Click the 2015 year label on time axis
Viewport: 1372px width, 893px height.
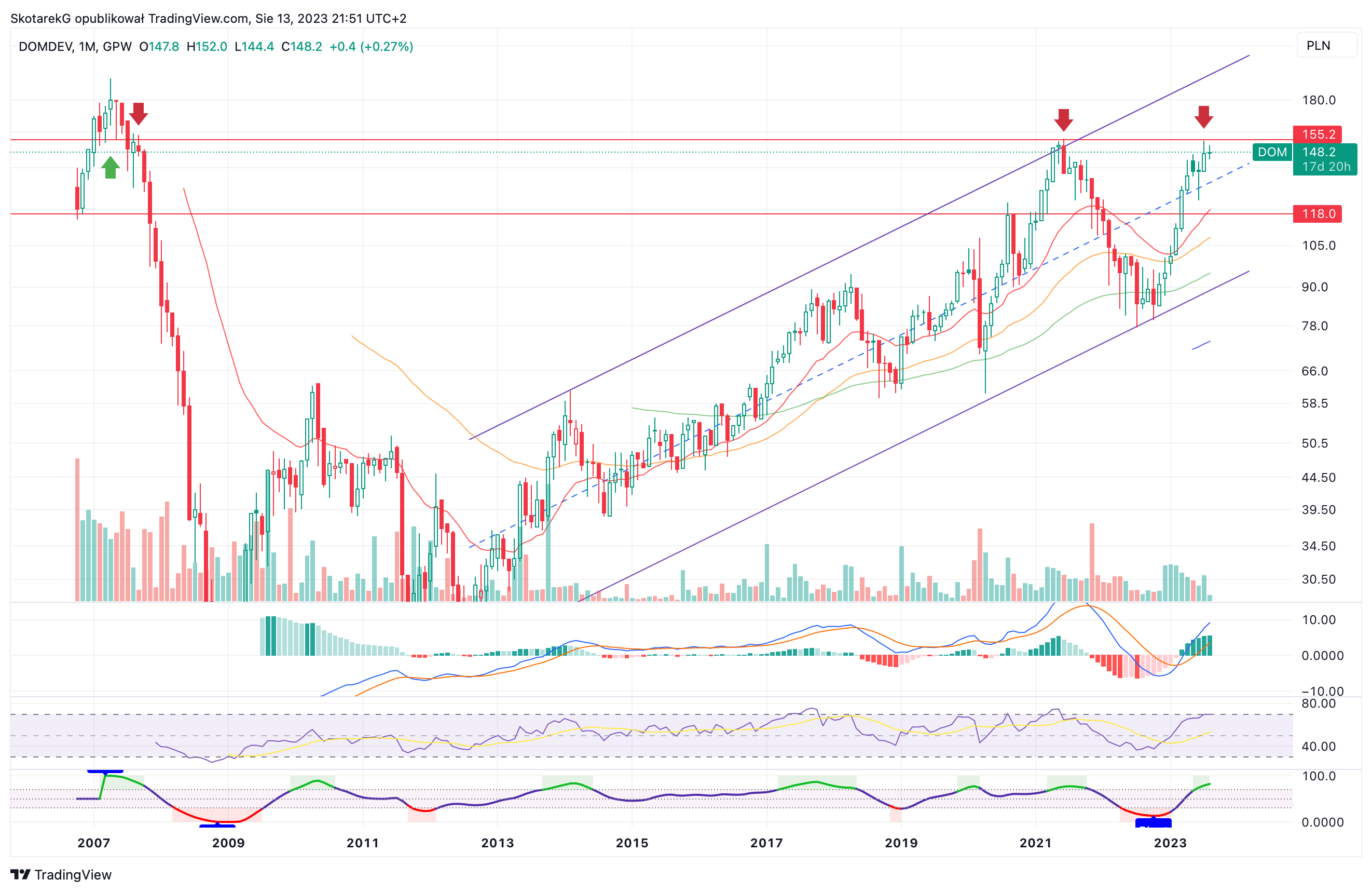click(x=632, y=843)
